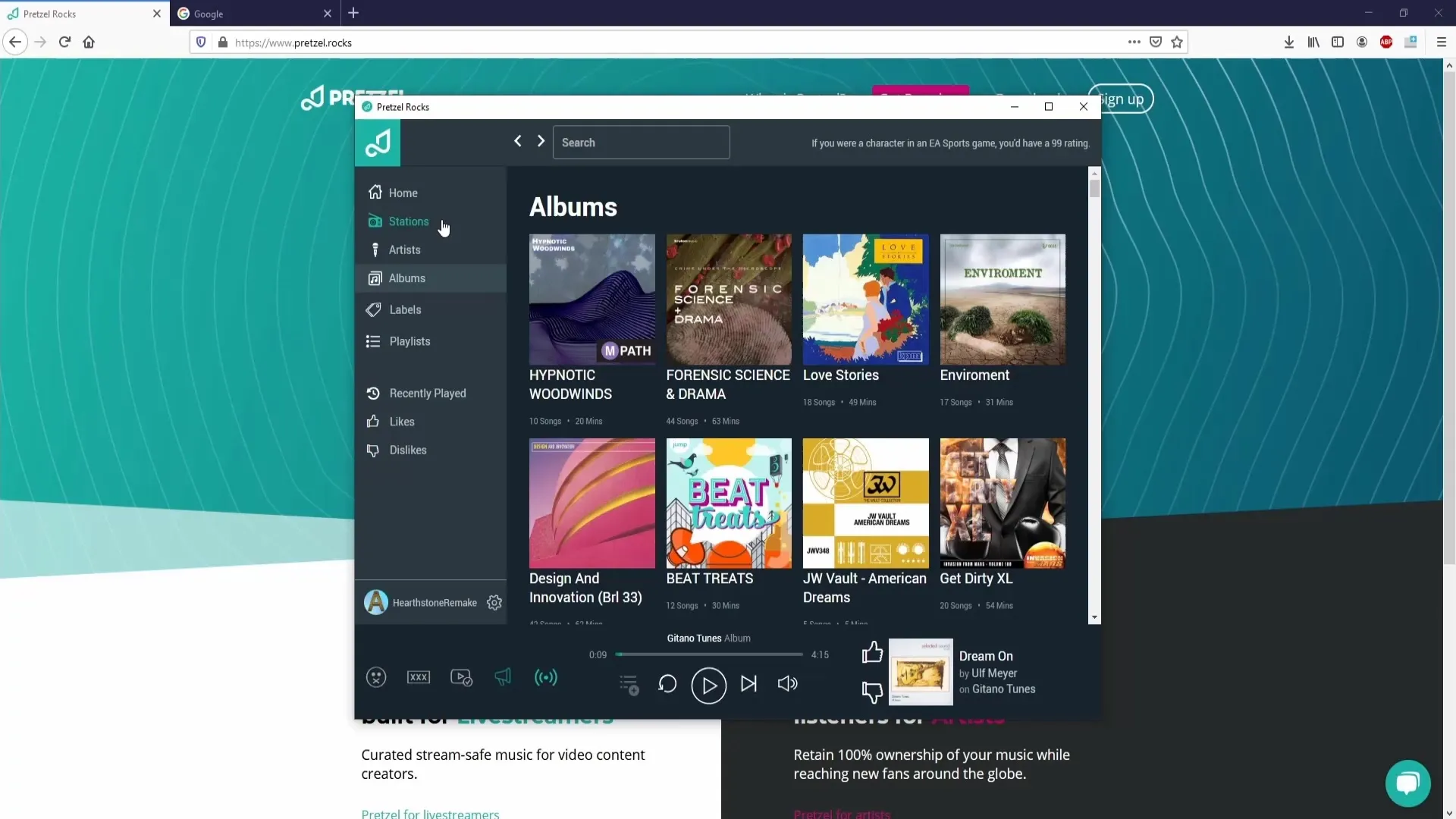The image size is (1456, 819).
Task: Go back with the left chevron
Action: click(x=518, y=141)
